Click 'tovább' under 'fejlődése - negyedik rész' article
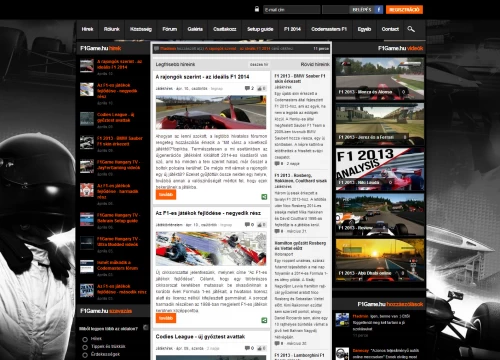This screenshot has height=360, width=500. 166,318
